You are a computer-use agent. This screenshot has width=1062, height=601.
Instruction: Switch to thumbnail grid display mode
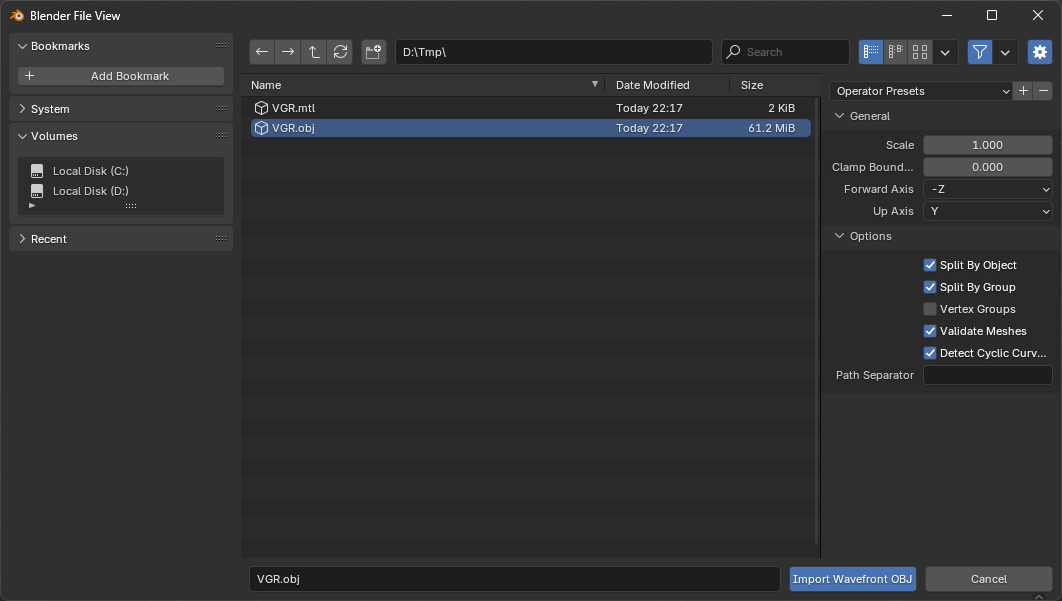pos(920,51)
